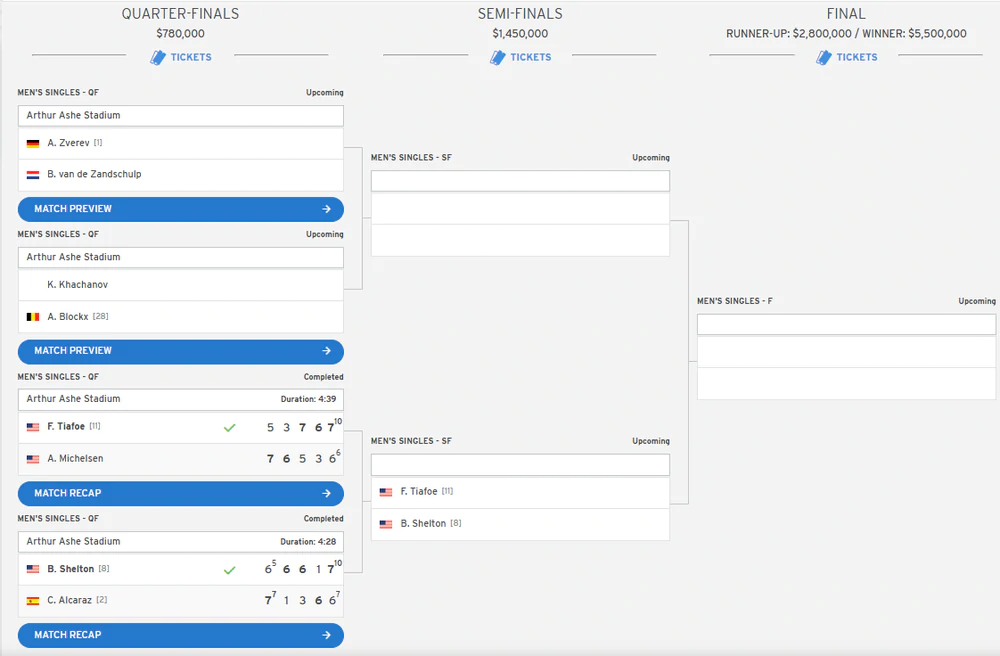Open Match Recap for Tiafoe vs Michelsen
Viewport: 1000px width, 656px height.
point(180,493)
